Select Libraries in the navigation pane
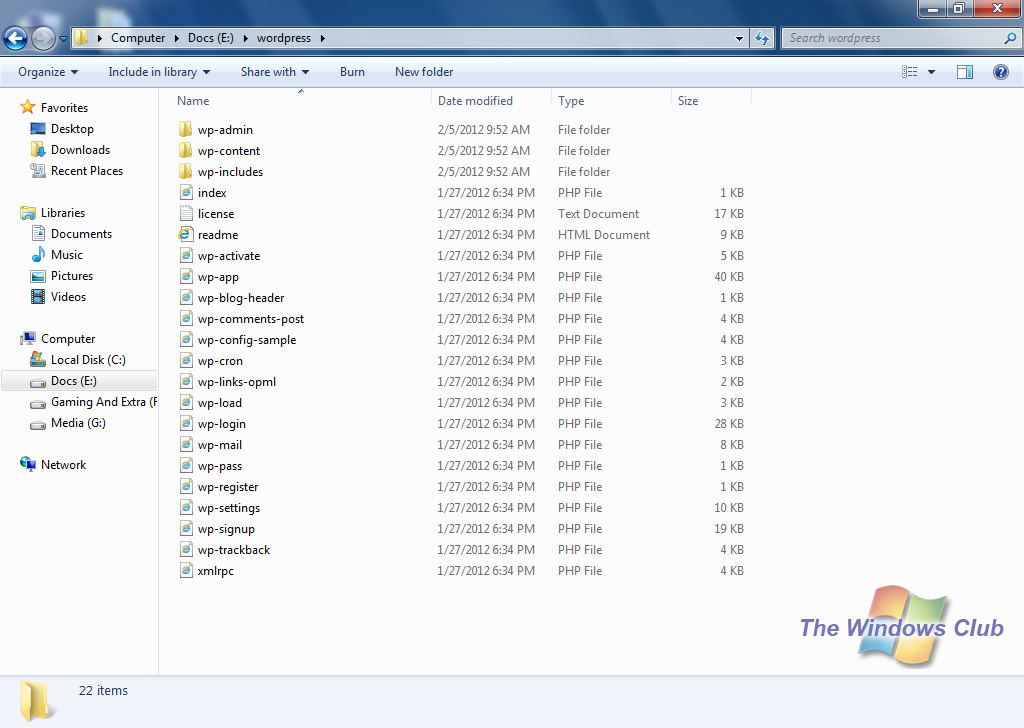This screenshot has height=728, width=1024. (63, 213)
